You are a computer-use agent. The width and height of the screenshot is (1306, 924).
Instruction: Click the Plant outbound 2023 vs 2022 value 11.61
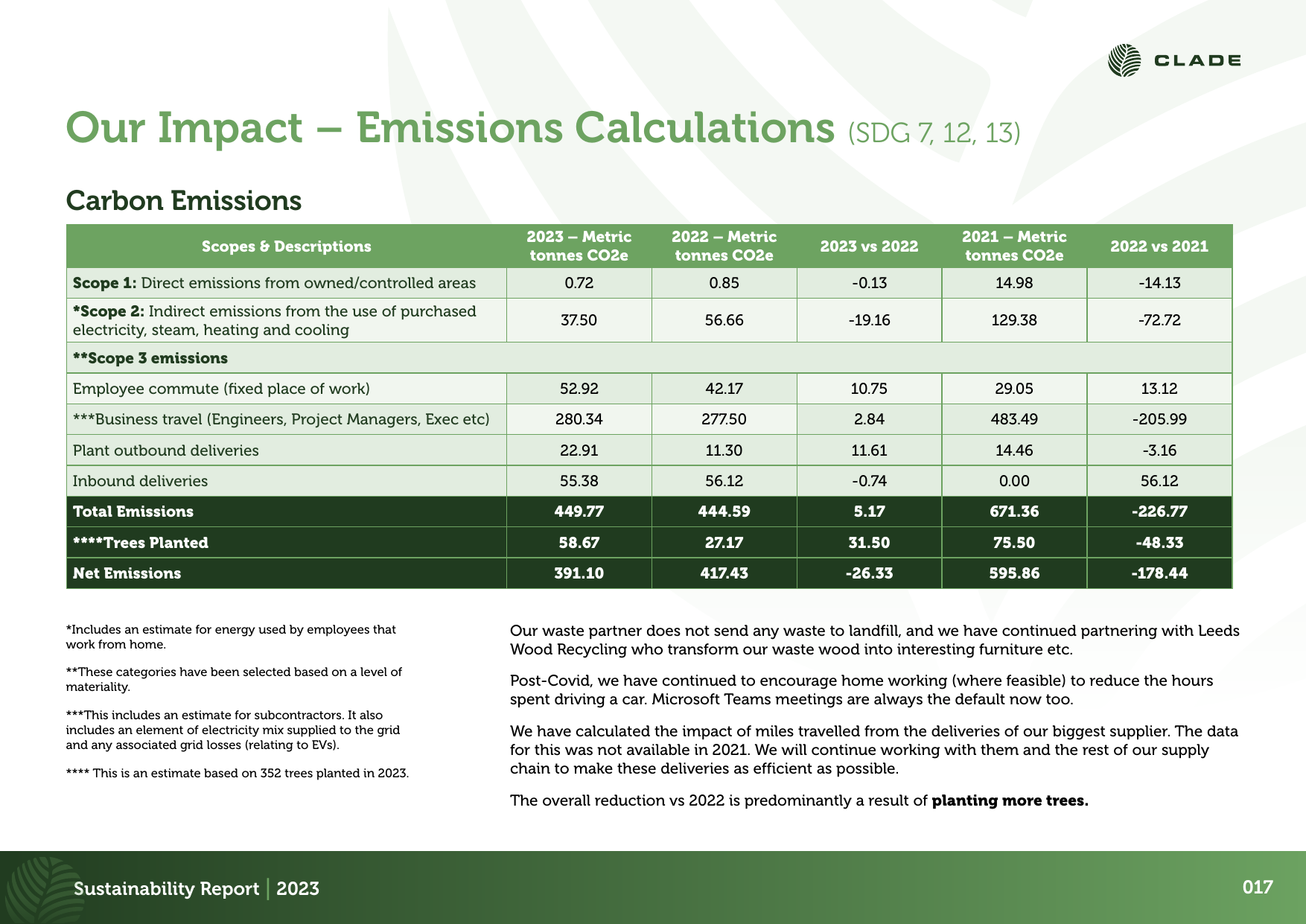point(869,450)
